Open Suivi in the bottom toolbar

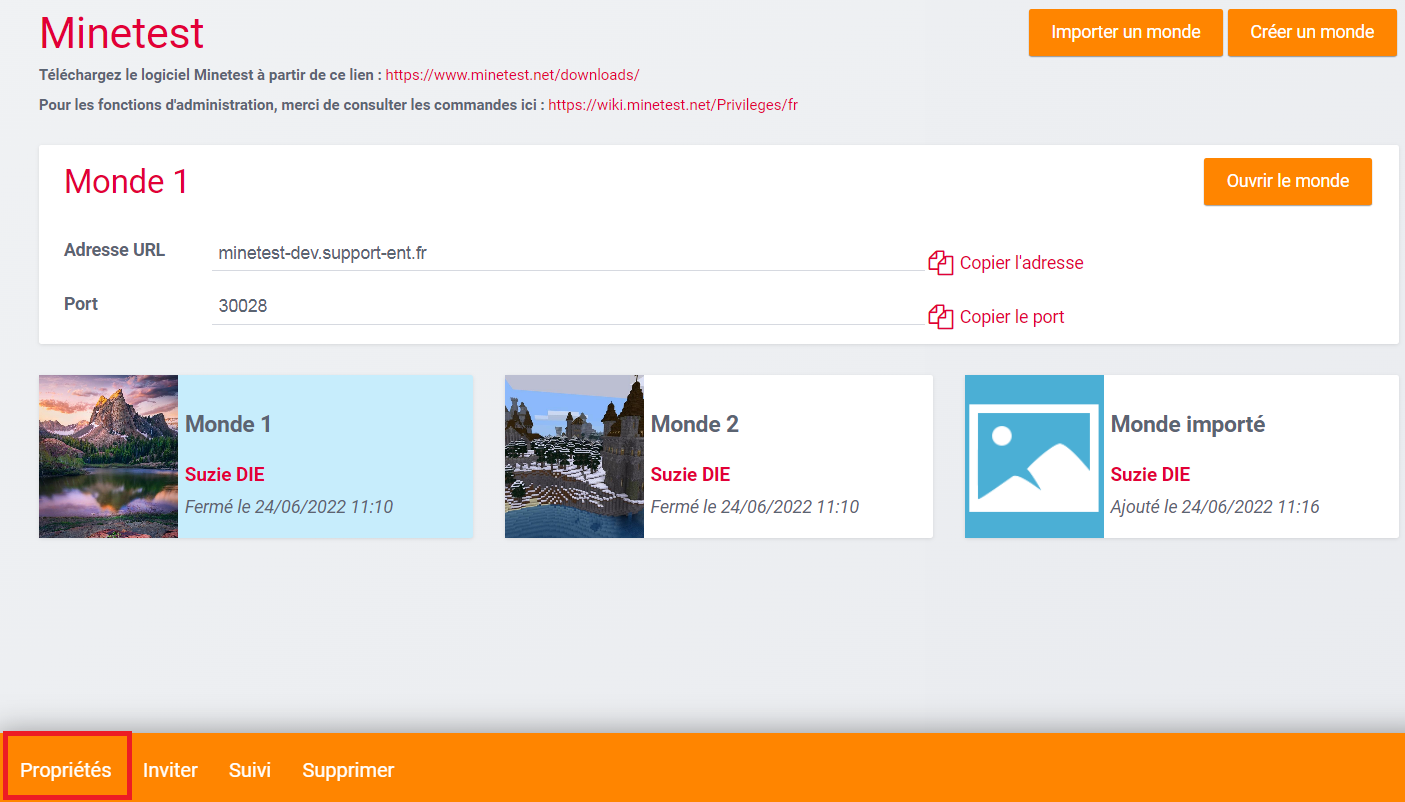point(250,770)
